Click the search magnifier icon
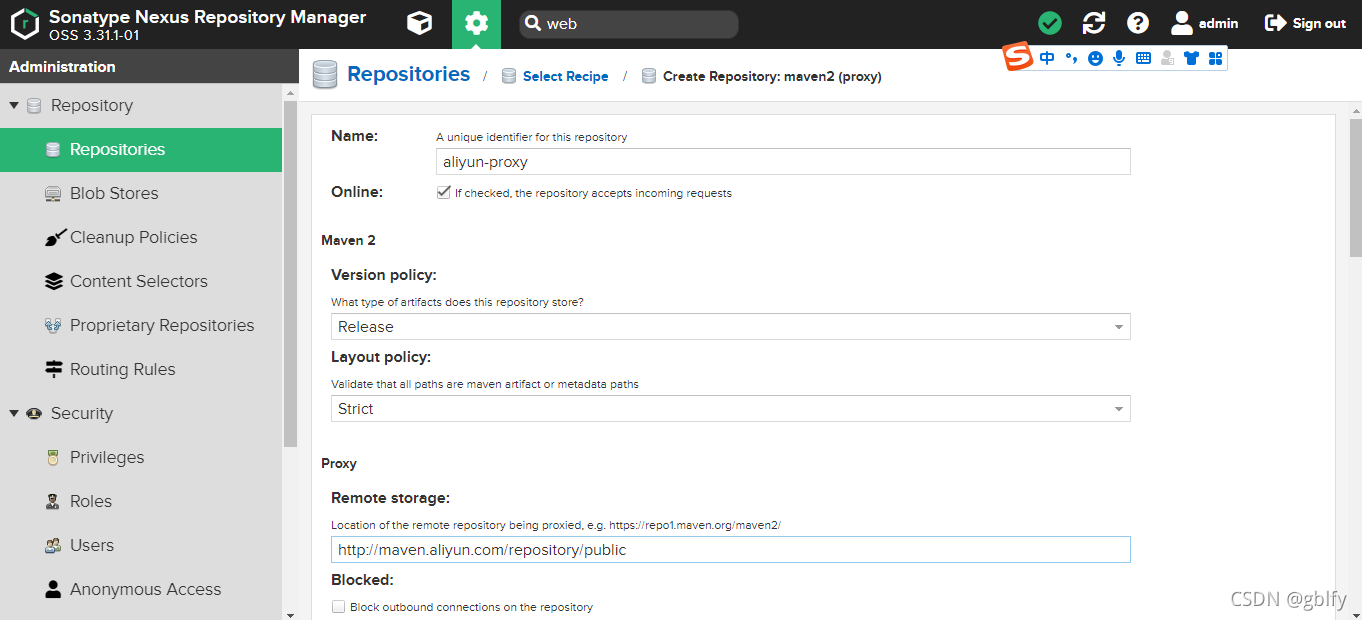1362x620 pixels. [534, 24]
